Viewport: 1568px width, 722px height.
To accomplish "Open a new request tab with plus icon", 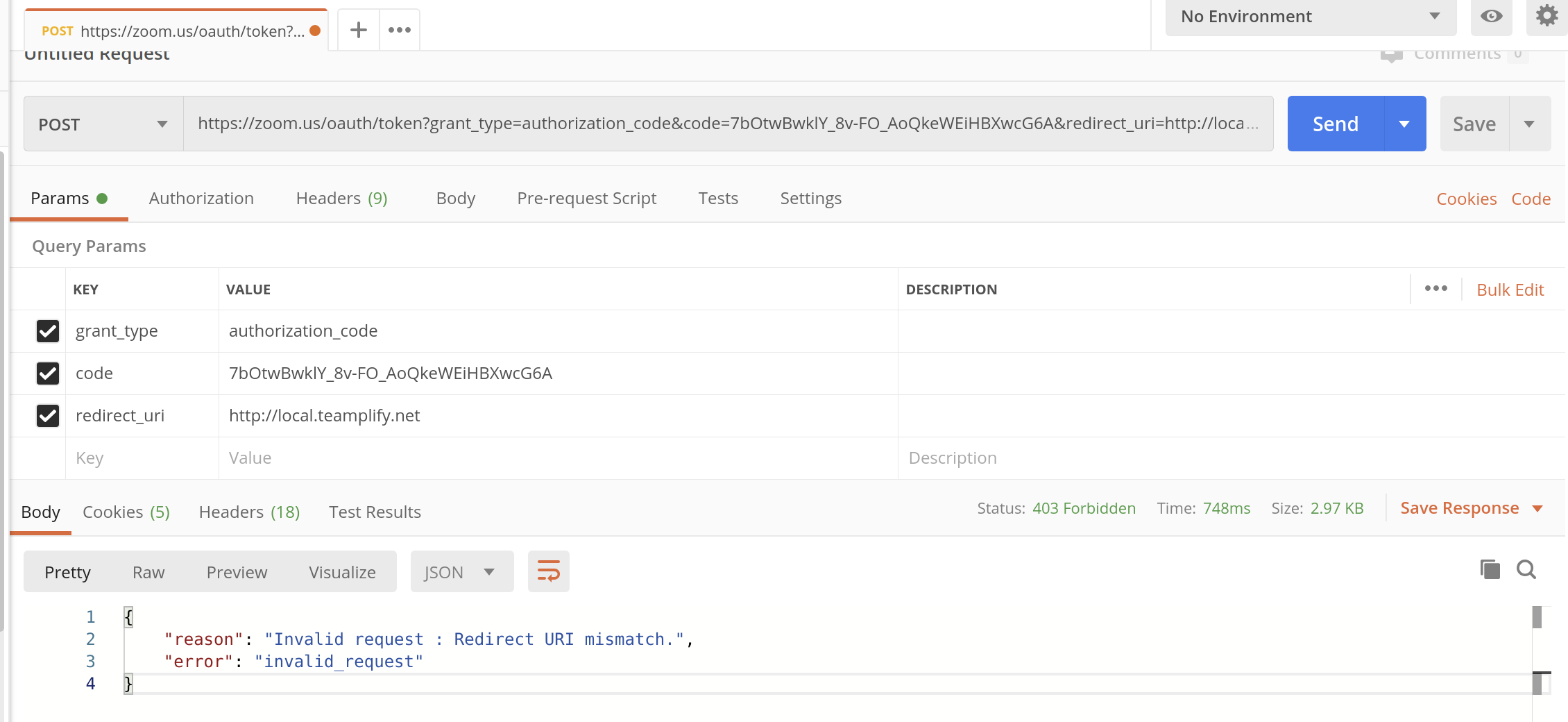I will [358, 30].
